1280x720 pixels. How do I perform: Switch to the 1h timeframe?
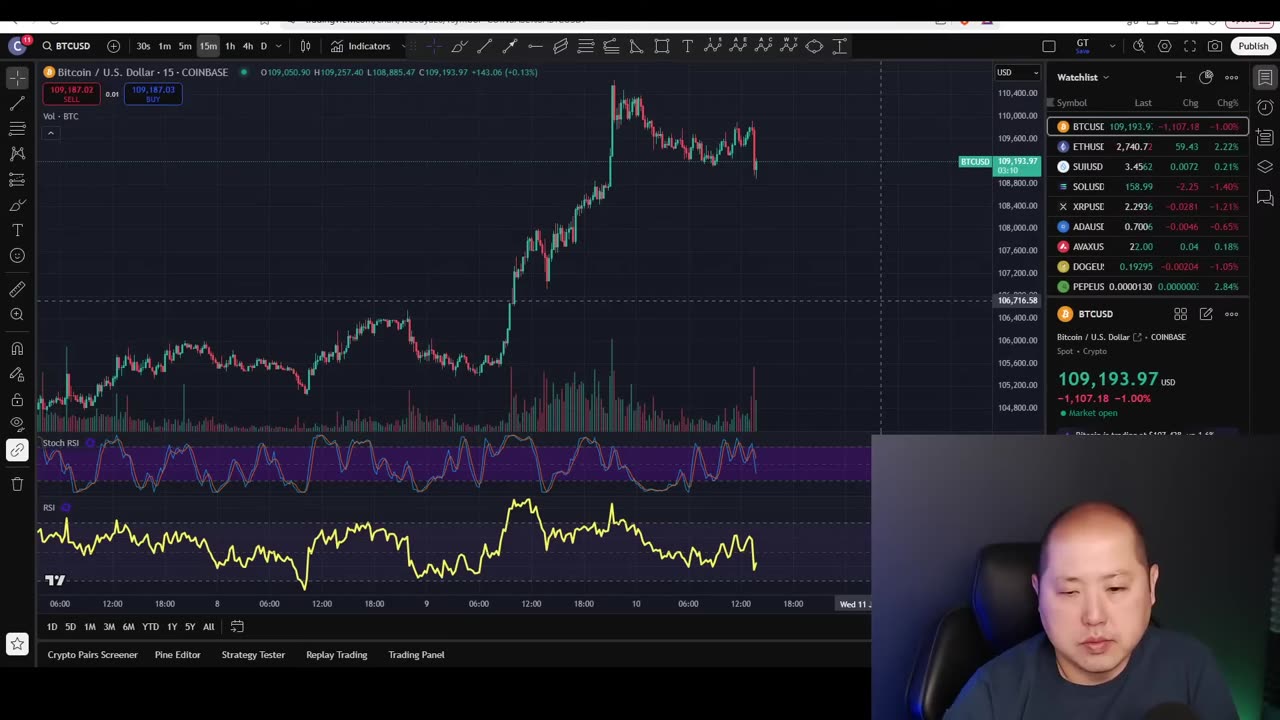pos(230,46)
